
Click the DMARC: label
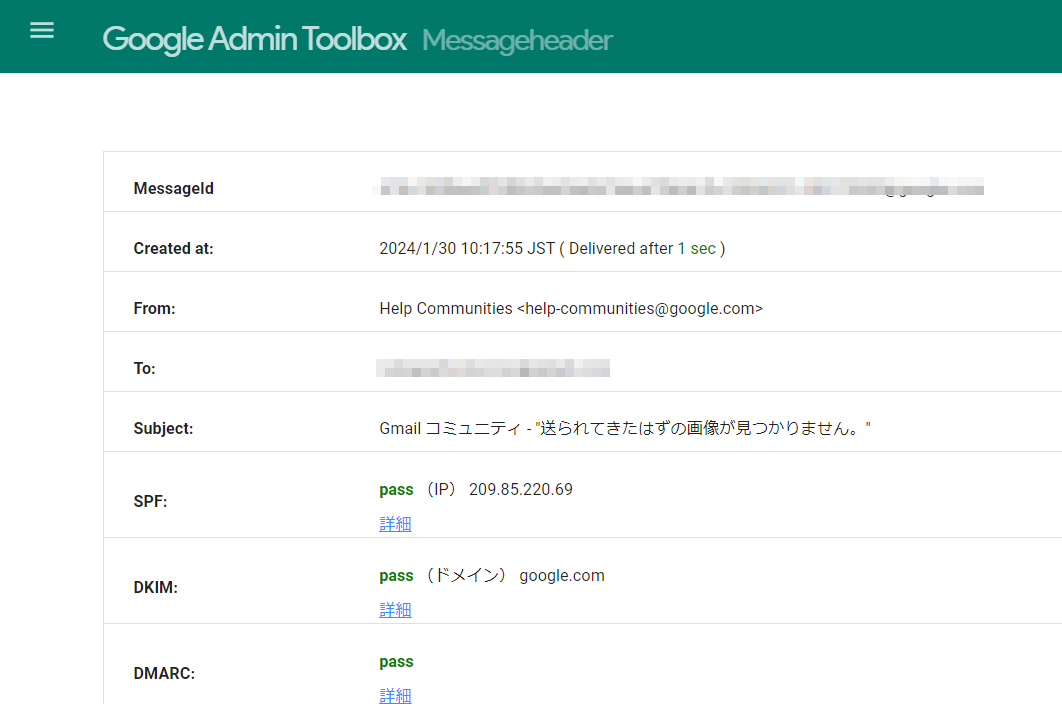coord(164,674)
